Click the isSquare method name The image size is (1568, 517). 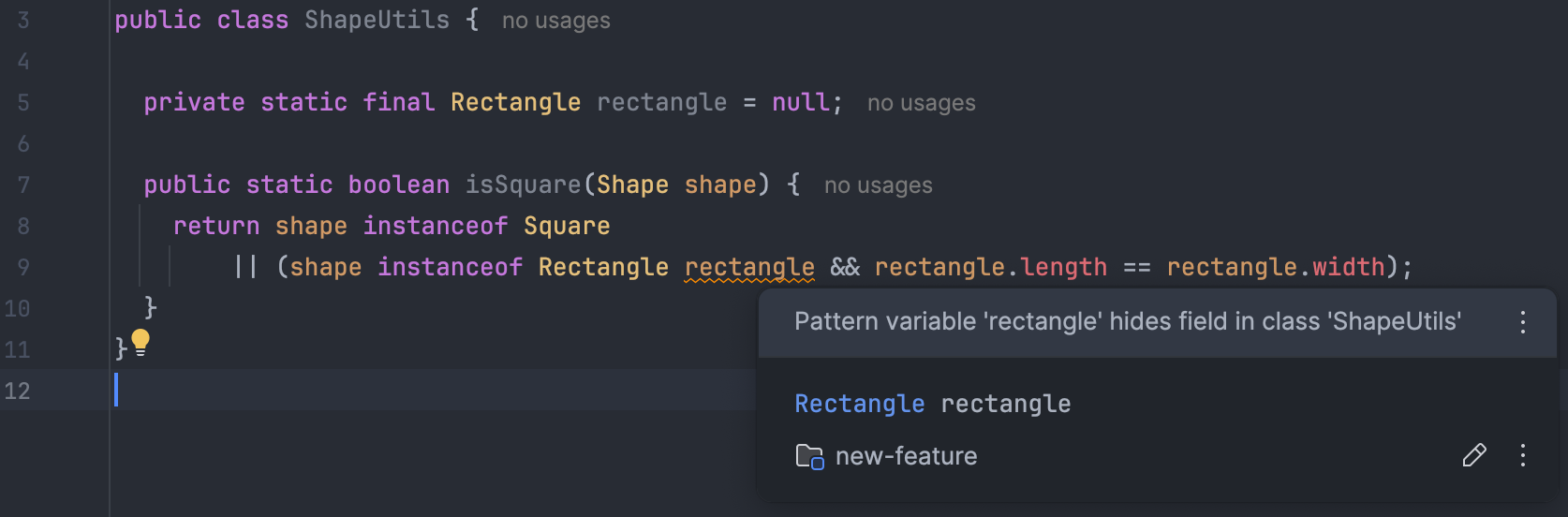coord(524,185)
